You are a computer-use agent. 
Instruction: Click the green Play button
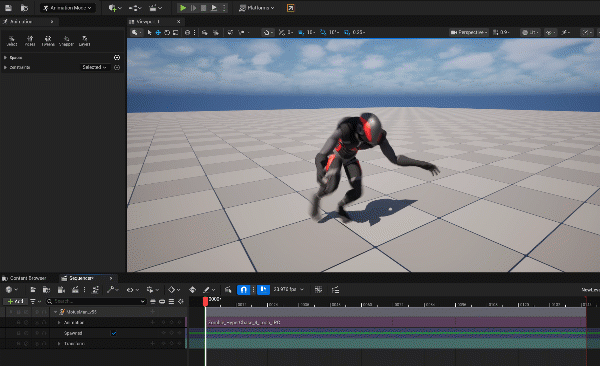click(x=183, y=8)
